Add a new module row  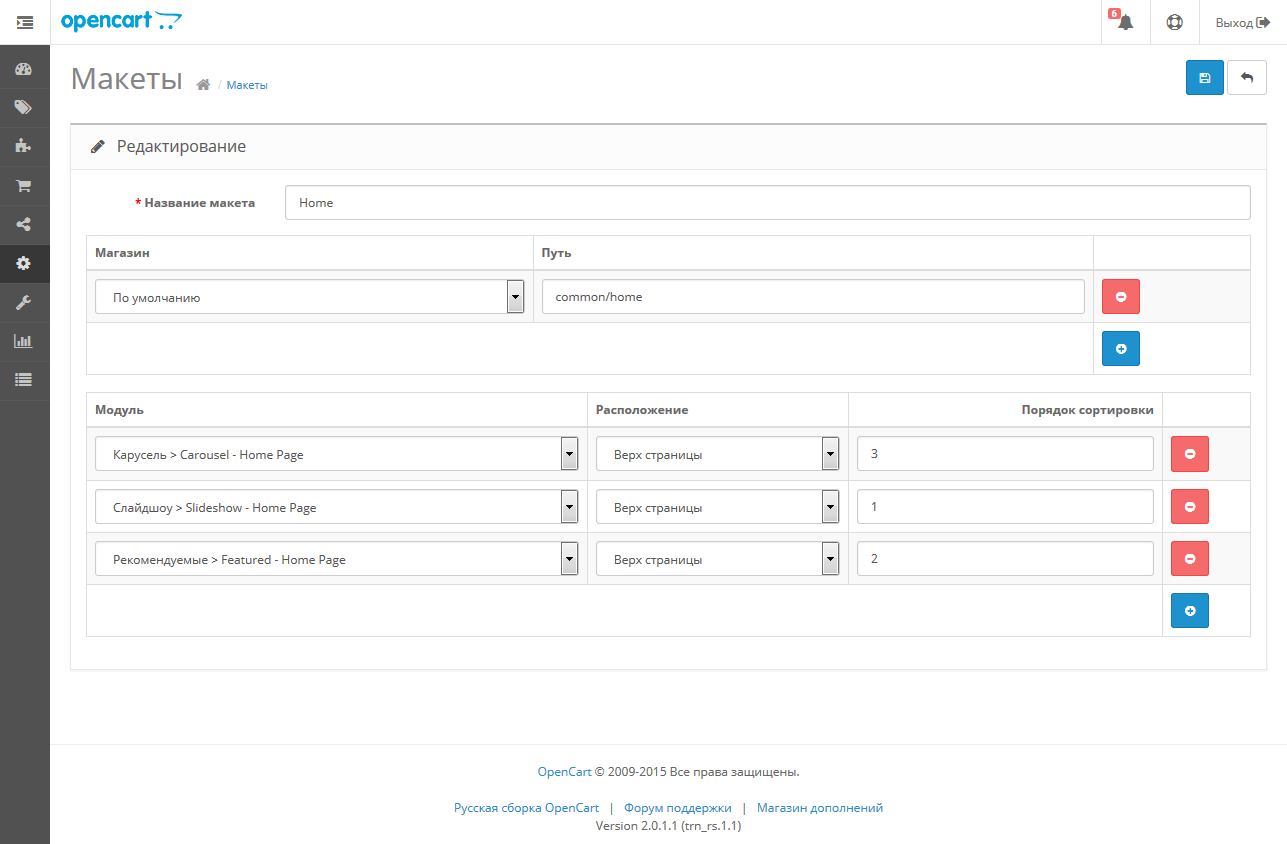coord(1189,610)
